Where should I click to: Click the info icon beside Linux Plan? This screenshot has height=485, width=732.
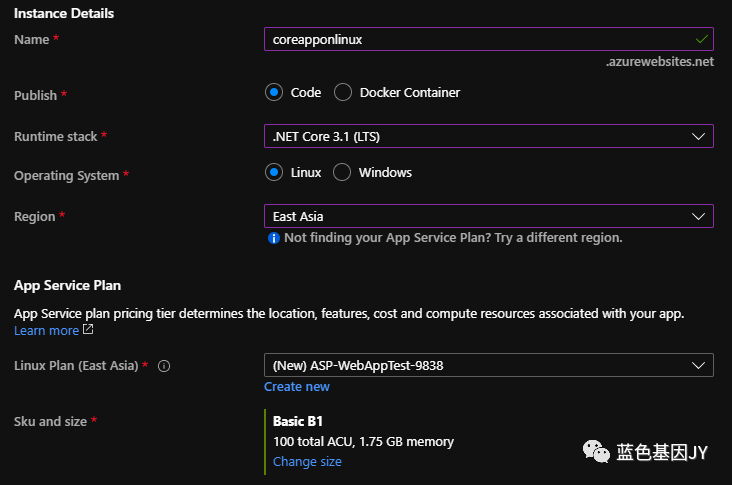tap(165, 366)
